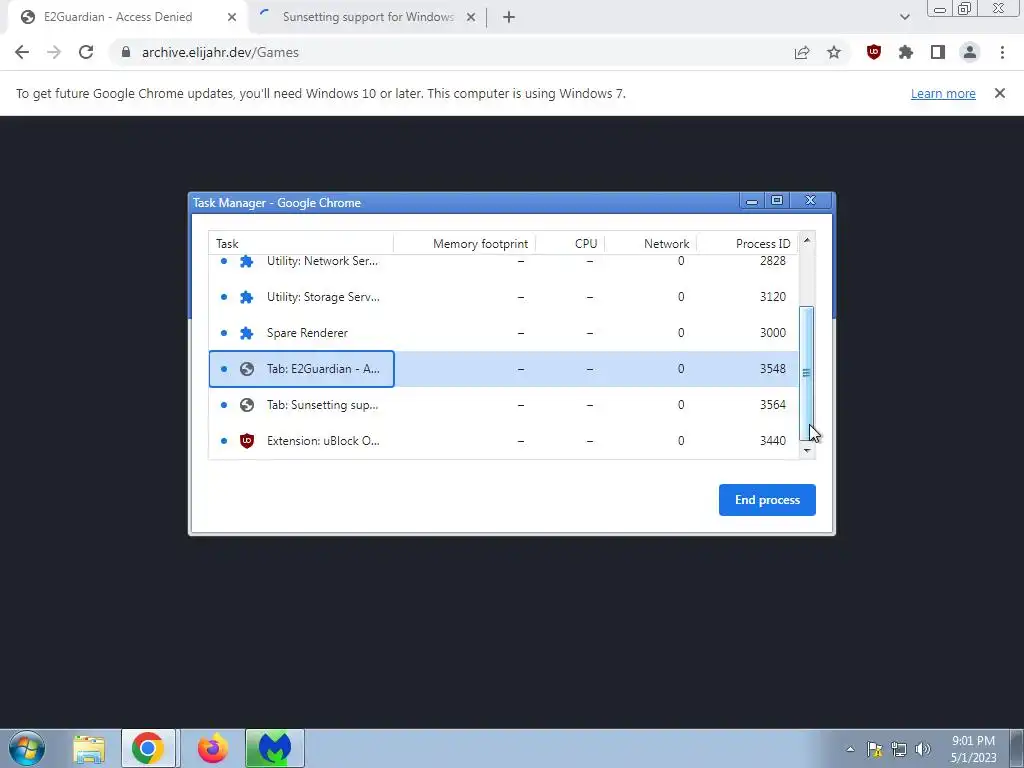
Task: Open Windows Explorer from the taskbar
Action: click(89, 748)
